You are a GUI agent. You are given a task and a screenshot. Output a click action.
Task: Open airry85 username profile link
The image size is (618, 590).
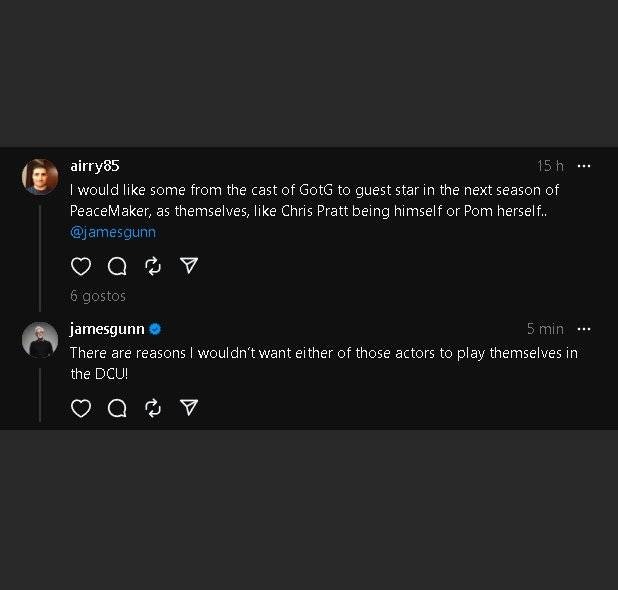(94, 166)
